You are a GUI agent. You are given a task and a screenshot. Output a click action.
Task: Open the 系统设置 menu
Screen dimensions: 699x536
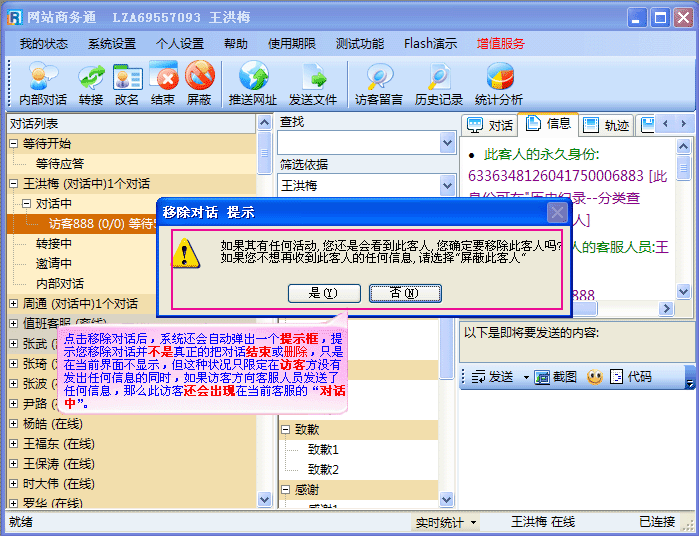pos(111,44)
